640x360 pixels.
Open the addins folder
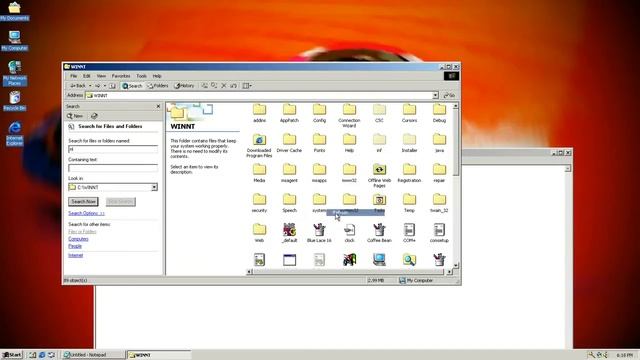coord(259,113)
